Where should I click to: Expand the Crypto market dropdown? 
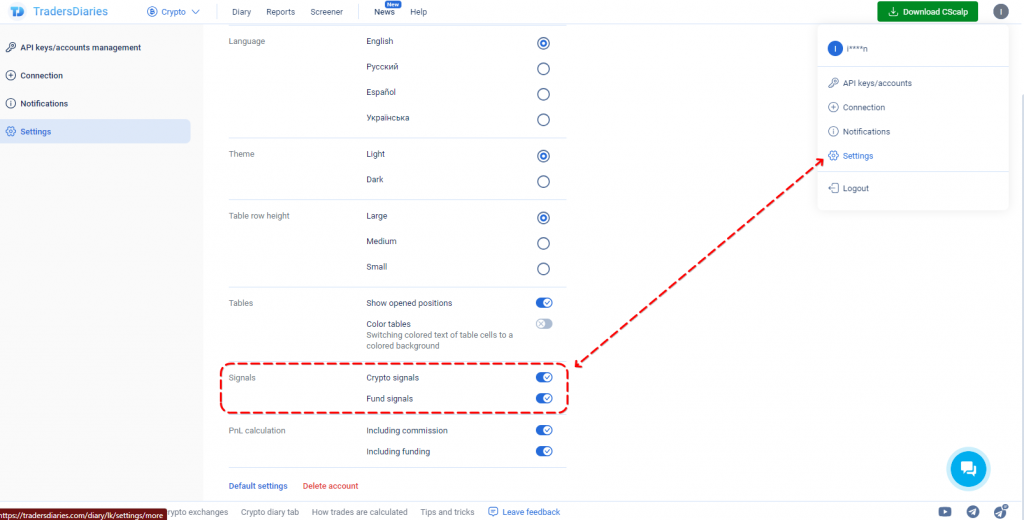tap(173, 12)
